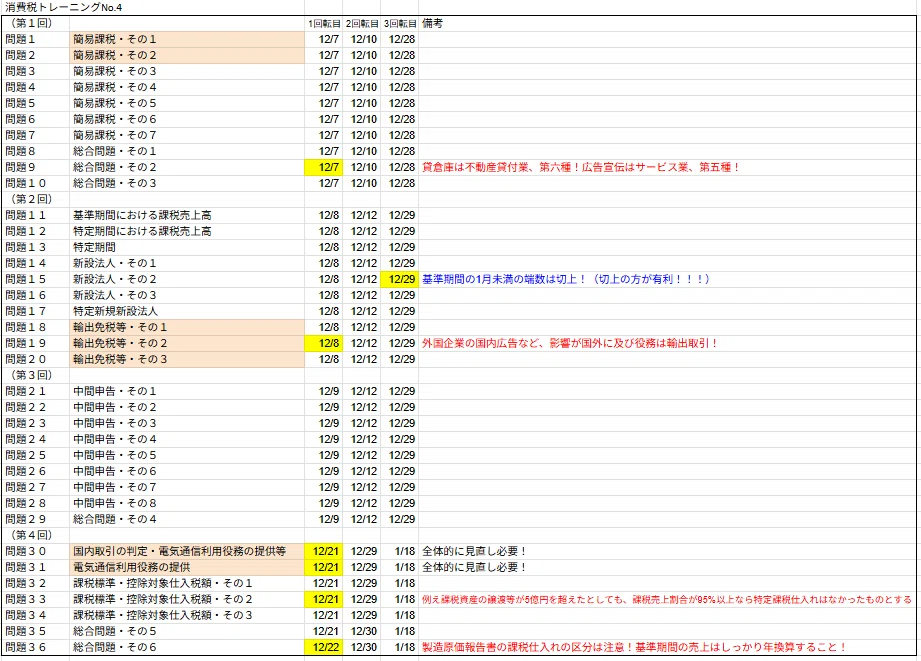Select the 12/28 cell in 問題3 row
The image size is (921, 661).
399,71
